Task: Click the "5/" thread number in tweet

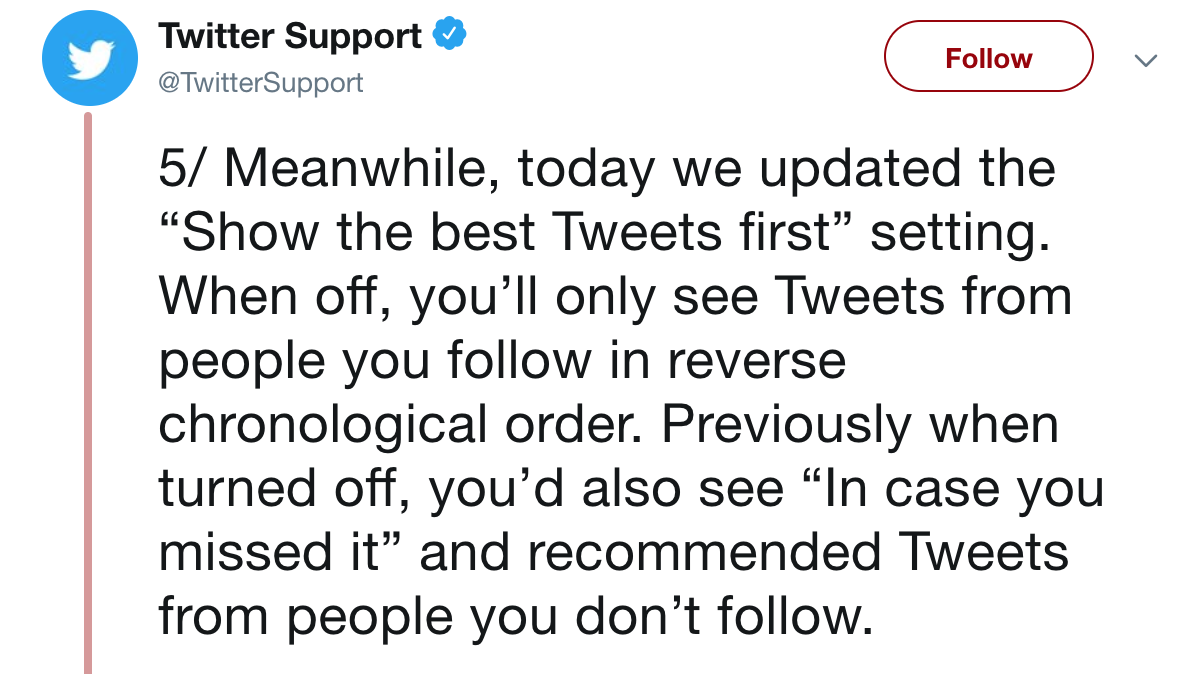Action: [182, 167]
